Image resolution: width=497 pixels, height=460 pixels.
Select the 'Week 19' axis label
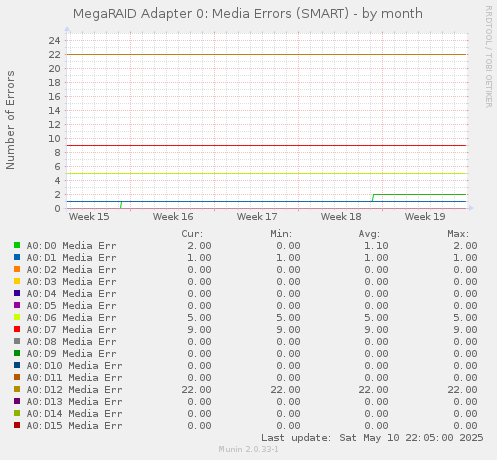tap(425, 217)
